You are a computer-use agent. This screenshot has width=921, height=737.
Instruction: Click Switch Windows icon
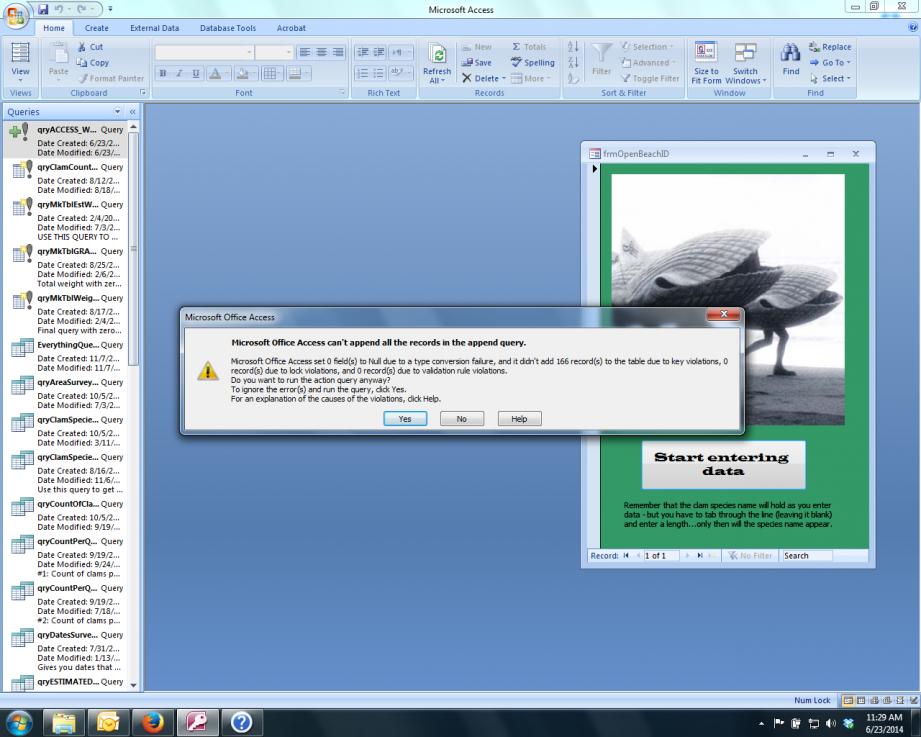coord(745,63)
